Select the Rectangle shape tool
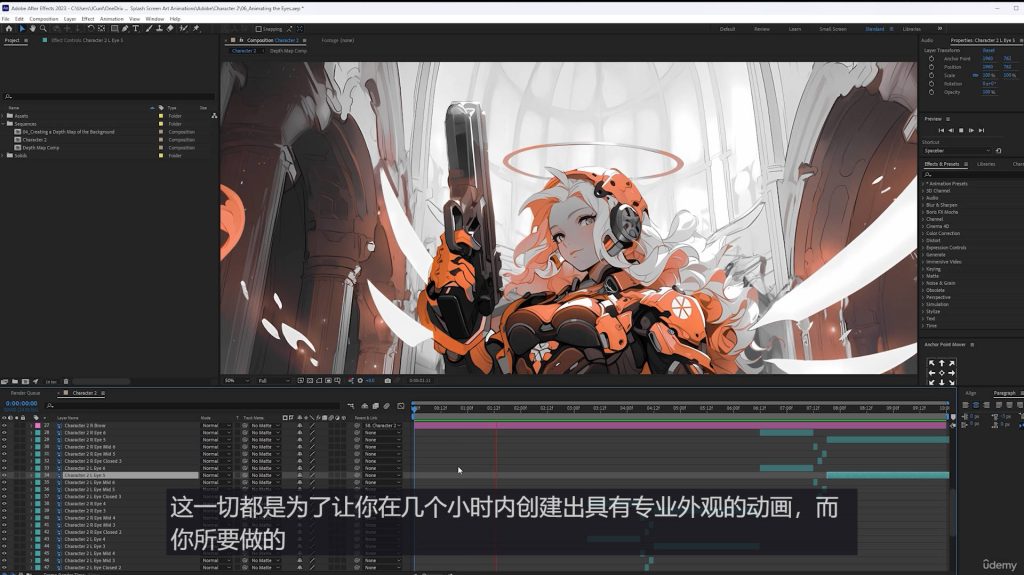Image resolution: width=1024 pixels, height=575 pixels. click(x=114, y=29)
